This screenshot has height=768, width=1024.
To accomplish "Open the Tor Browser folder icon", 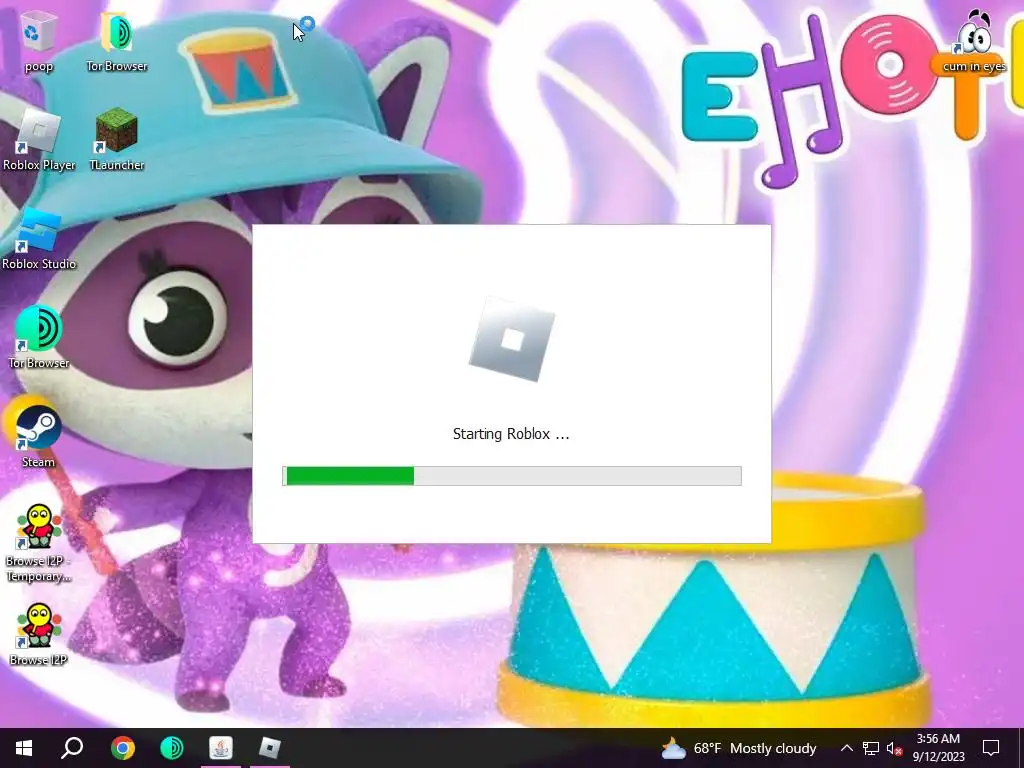I will point(117,40).
